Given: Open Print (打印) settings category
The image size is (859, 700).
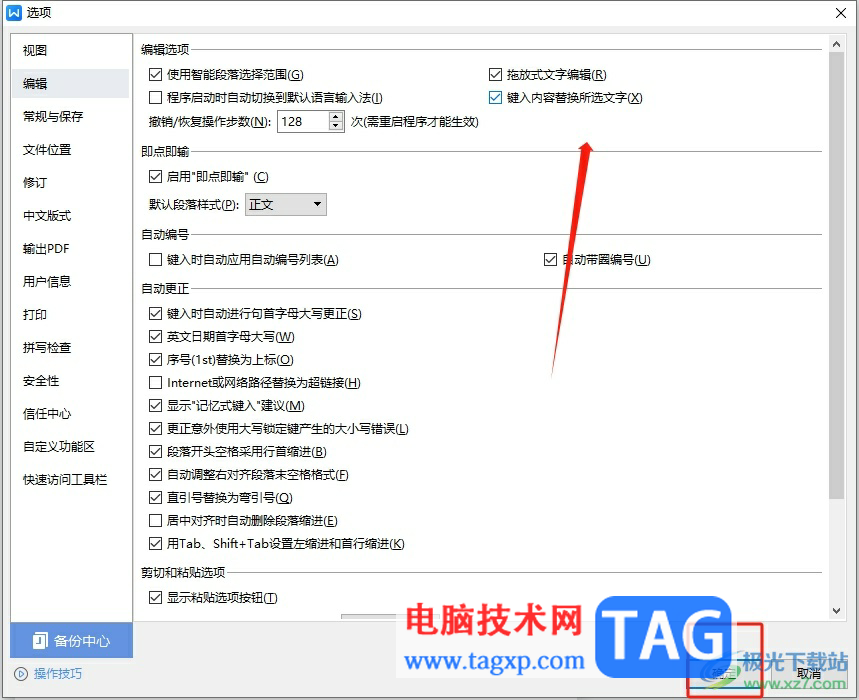Looking at the screenshot, I should [x=70, y=314].
